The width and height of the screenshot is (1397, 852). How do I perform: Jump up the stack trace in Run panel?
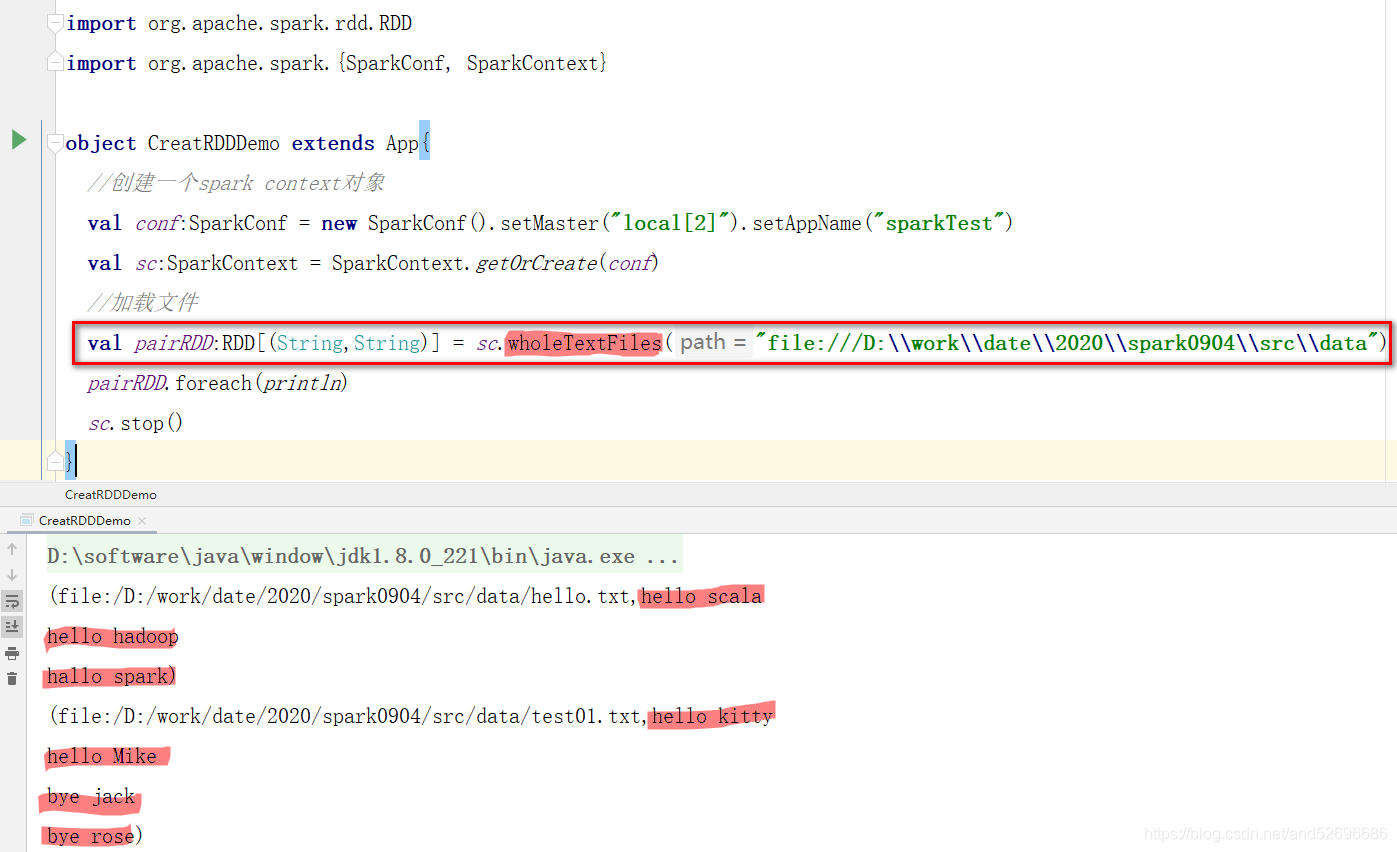12,549
